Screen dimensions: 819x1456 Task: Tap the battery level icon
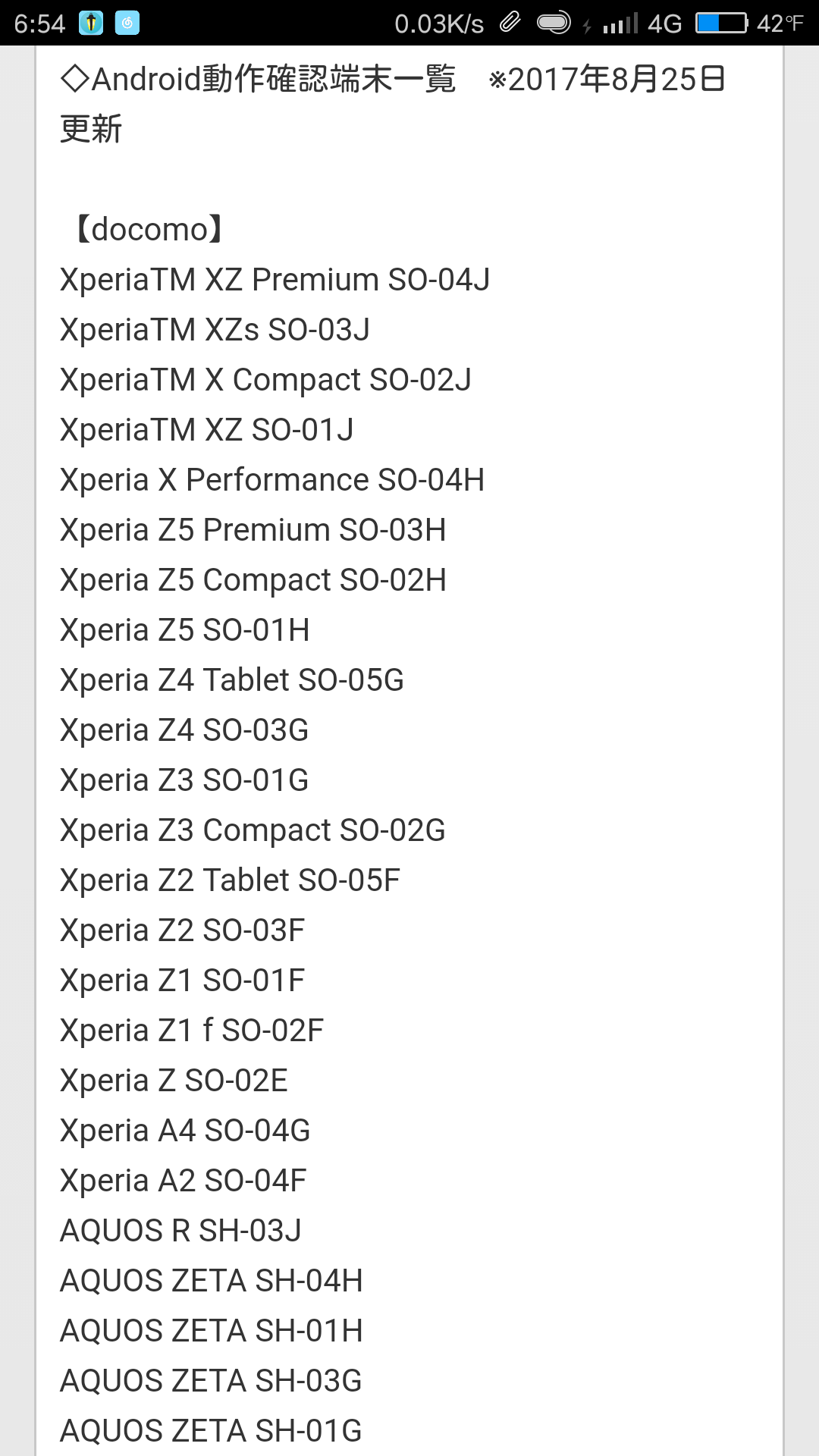click(722, 24)
